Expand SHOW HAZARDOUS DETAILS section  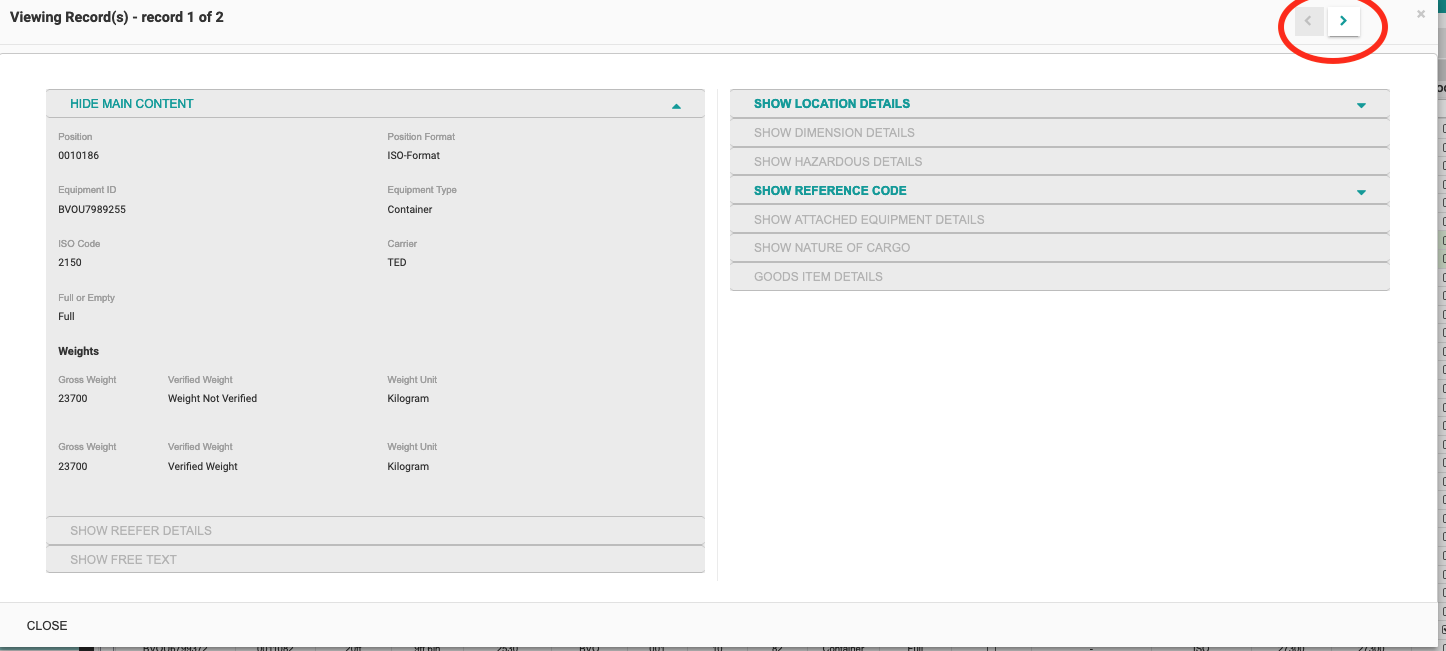[837, 162]
